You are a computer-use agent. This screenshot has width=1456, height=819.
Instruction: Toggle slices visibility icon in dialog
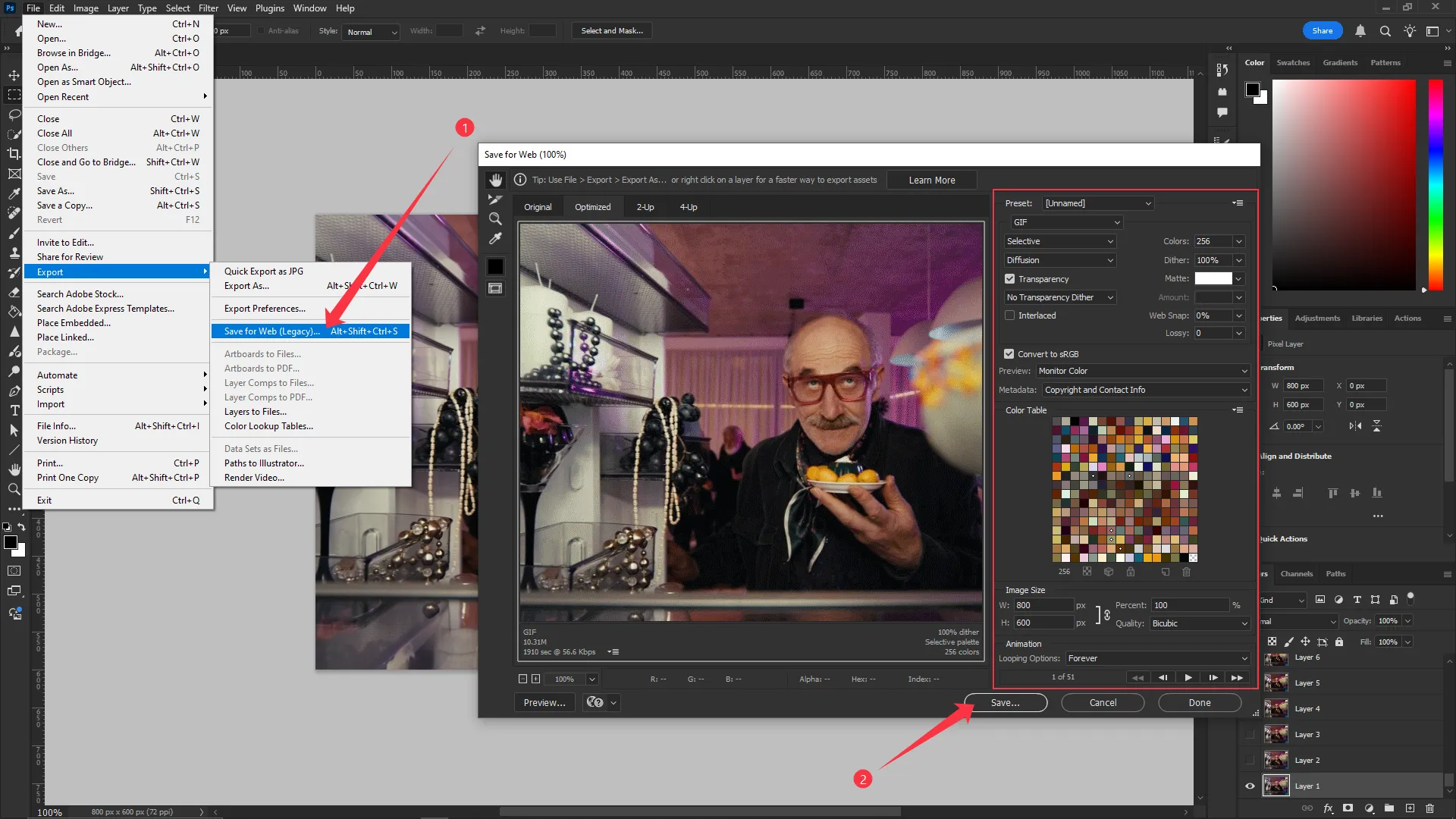(495, 288)
